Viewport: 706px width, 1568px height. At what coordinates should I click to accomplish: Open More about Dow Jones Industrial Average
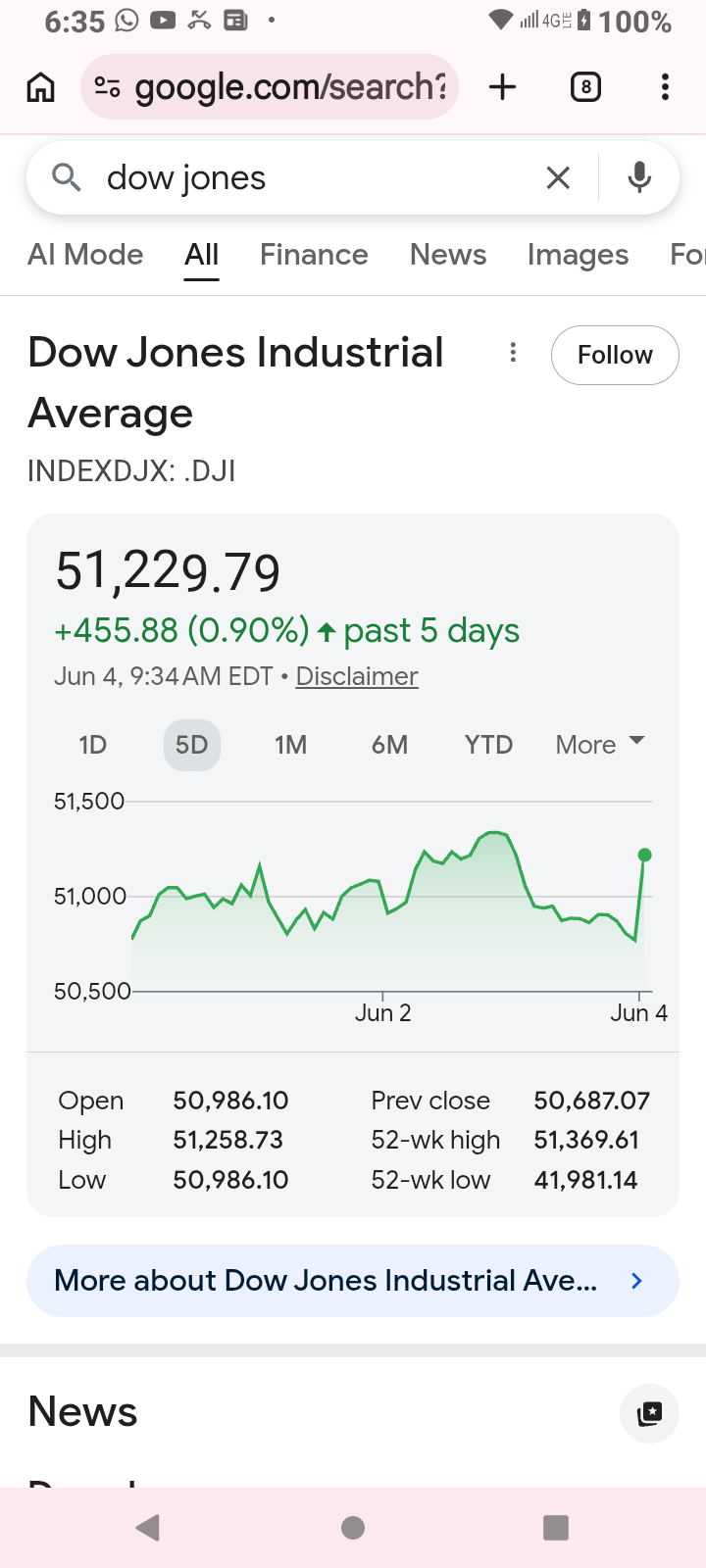point(353,1281)
